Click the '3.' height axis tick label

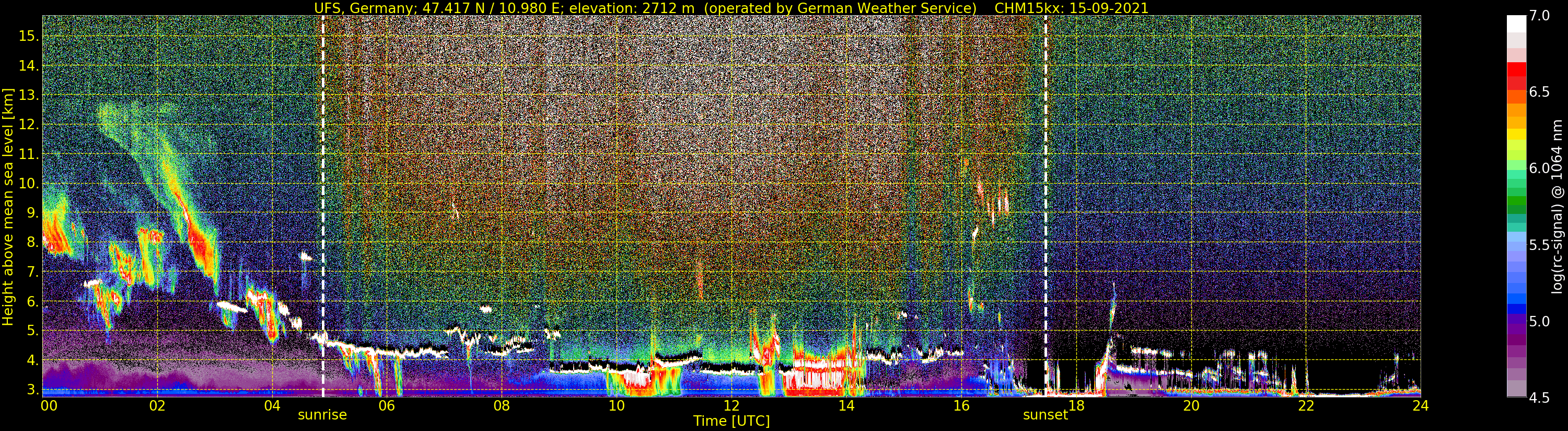click(x=32, y=389)
